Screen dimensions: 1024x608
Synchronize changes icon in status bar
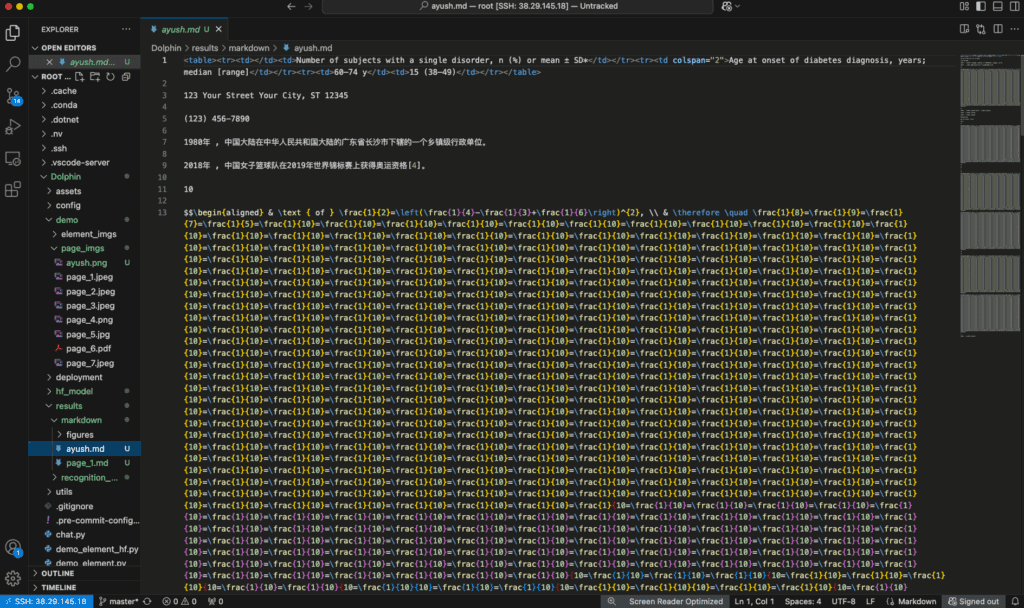pyautogui.click(x=148, y=601)
